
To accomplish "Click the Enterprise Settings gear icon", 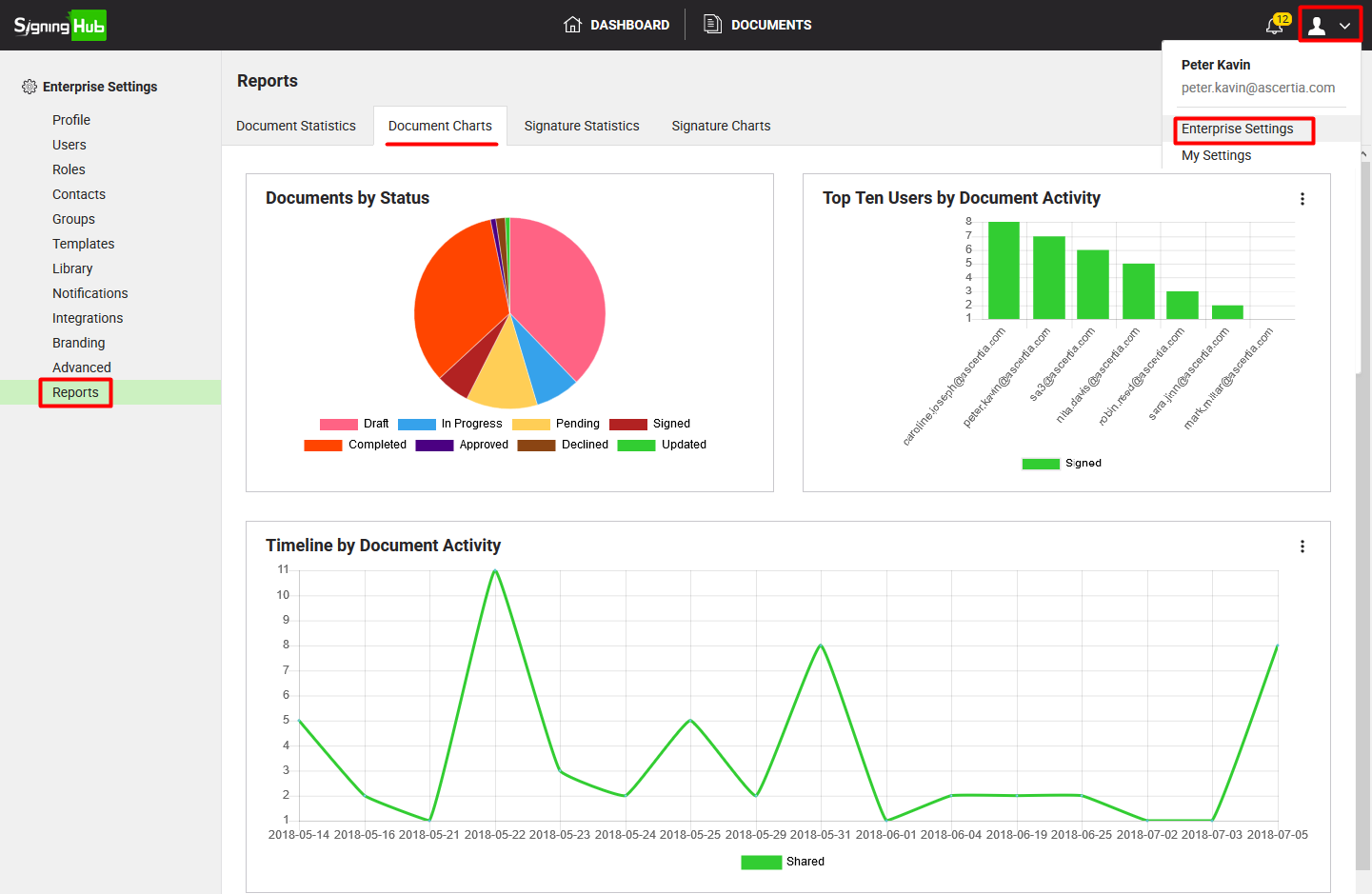I will (30, 87).
